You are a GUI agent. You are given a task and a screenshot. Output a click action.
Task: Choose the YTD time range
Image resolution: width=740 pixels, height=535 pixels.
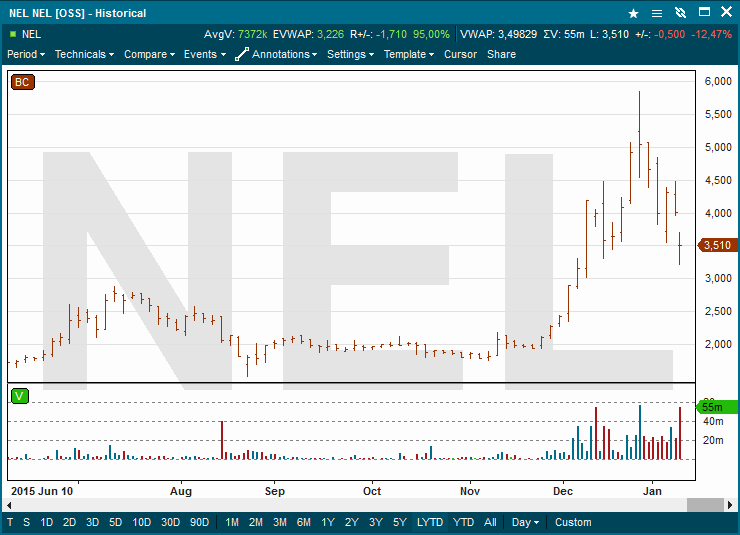463,522
